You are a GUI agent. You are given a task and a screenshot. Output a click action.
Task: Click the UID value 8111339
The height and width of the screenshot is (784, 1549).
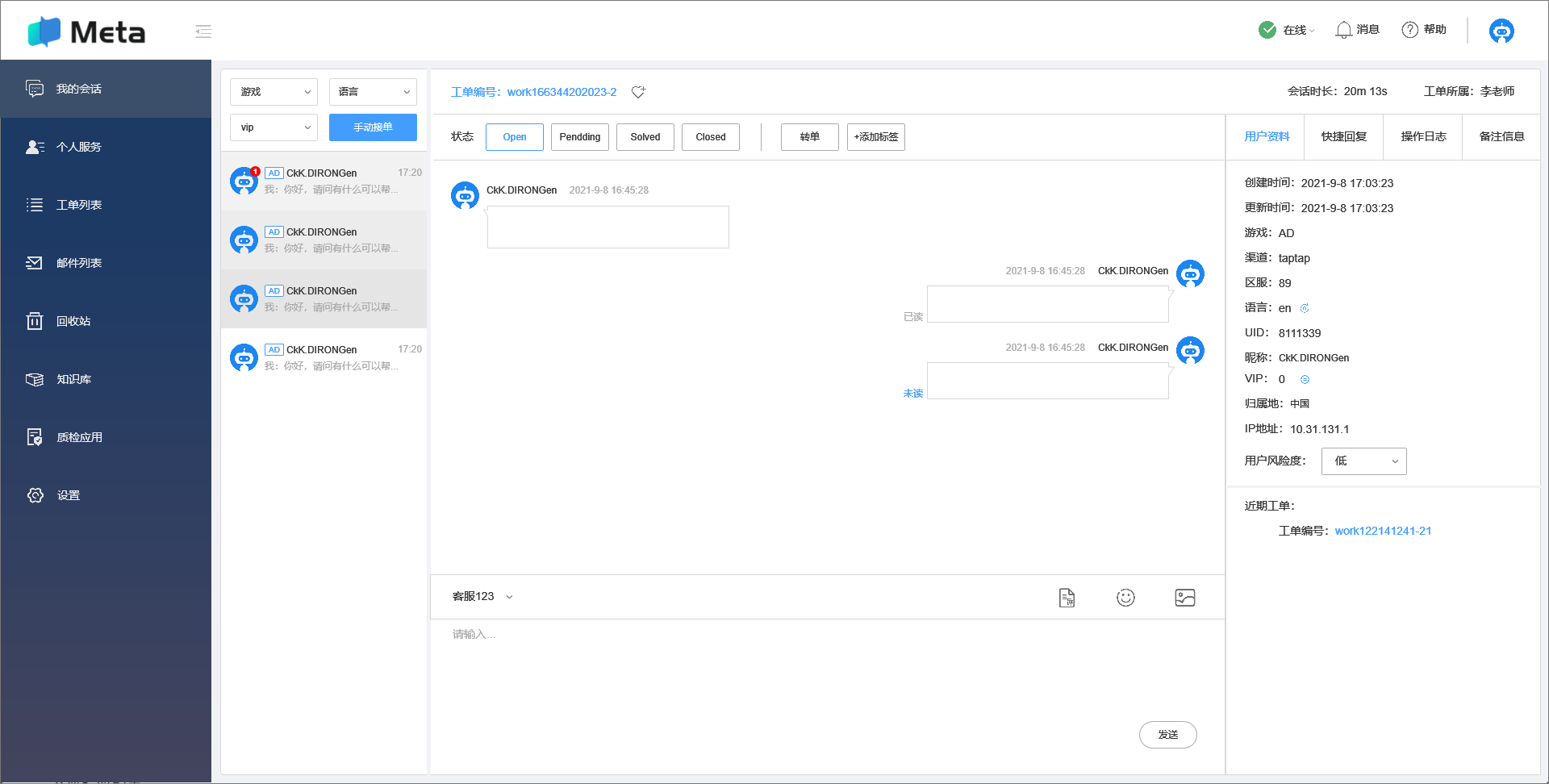point(1300,333)
